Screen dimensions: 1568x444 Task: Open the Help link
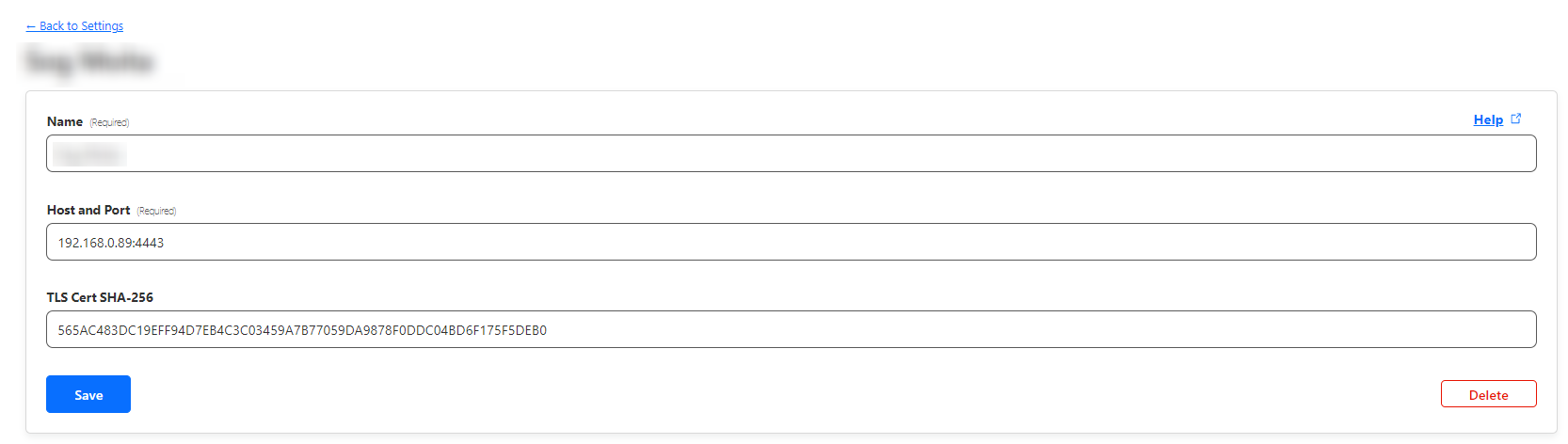(x=1487, y=119)
